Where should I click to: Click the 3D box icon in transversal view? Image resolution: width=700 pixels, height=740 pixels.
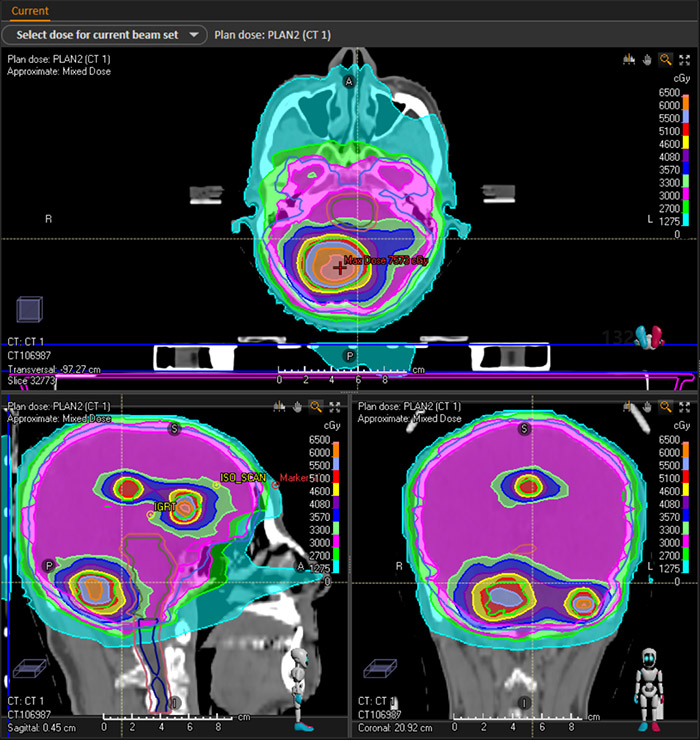click(x=30, y=309)
